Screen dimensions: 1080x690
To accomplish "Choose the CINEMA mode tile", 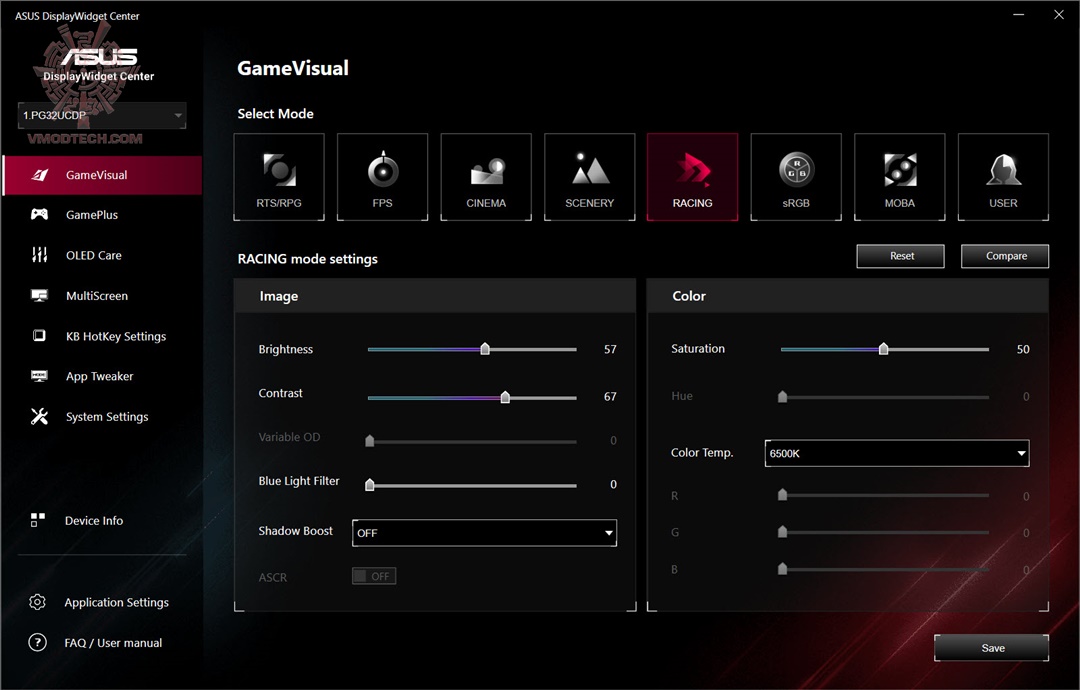I will pyautogui.click(x=486, y=177).
